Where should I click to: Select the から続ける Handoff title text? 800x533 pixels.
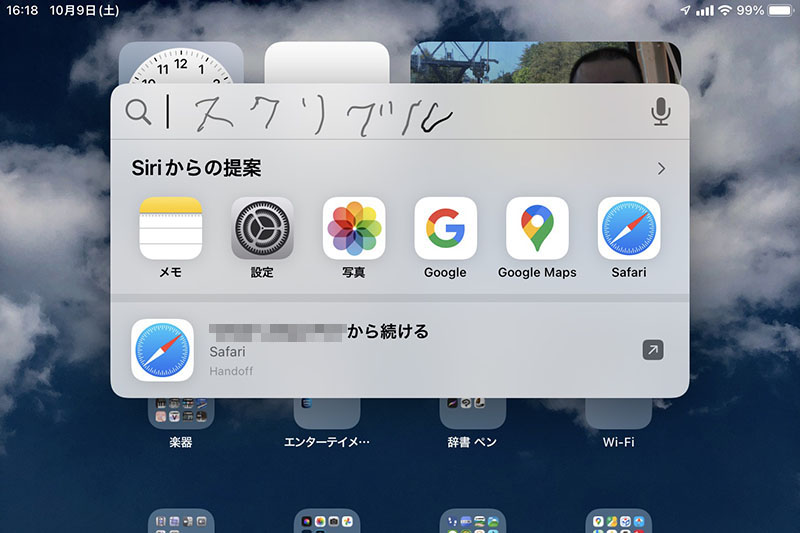pos(388,332)
